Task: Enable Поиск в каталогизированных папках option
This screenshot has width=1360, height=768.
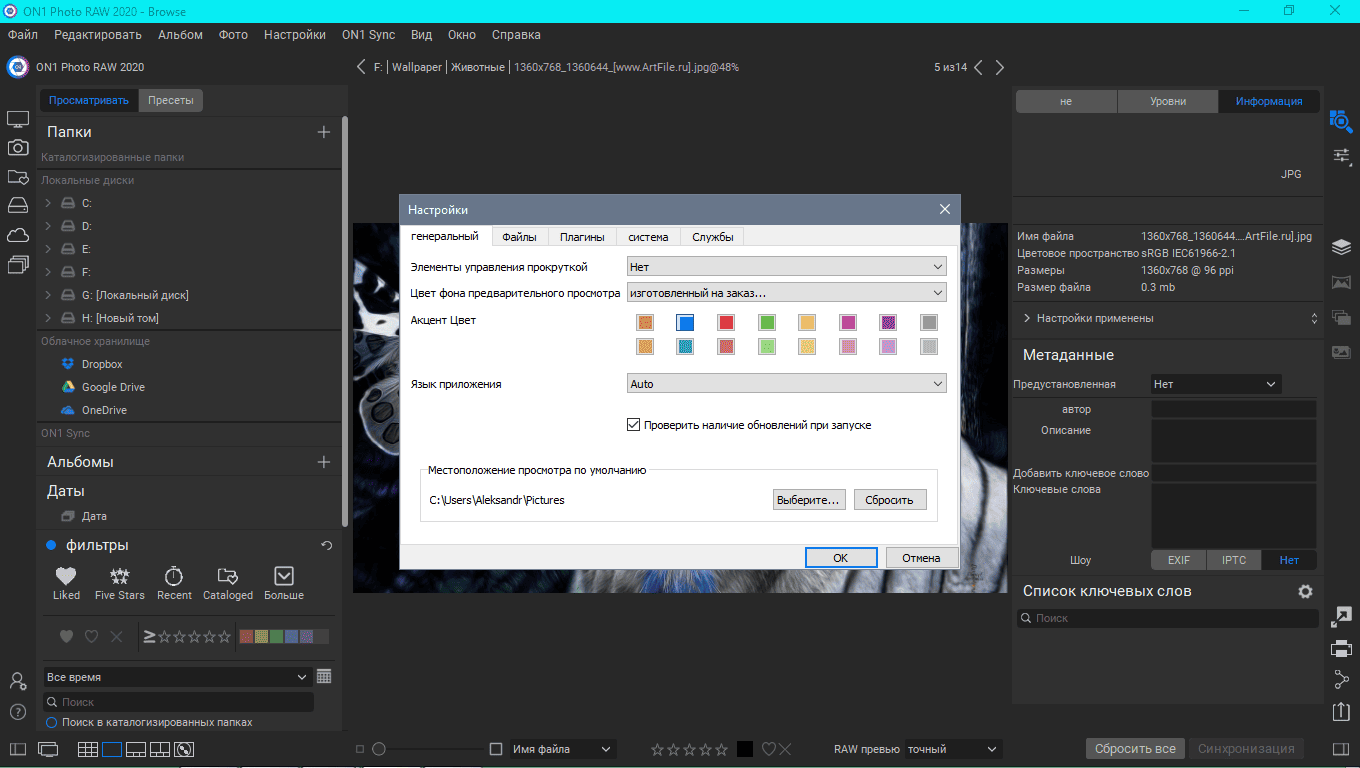Action: point(52,722)
